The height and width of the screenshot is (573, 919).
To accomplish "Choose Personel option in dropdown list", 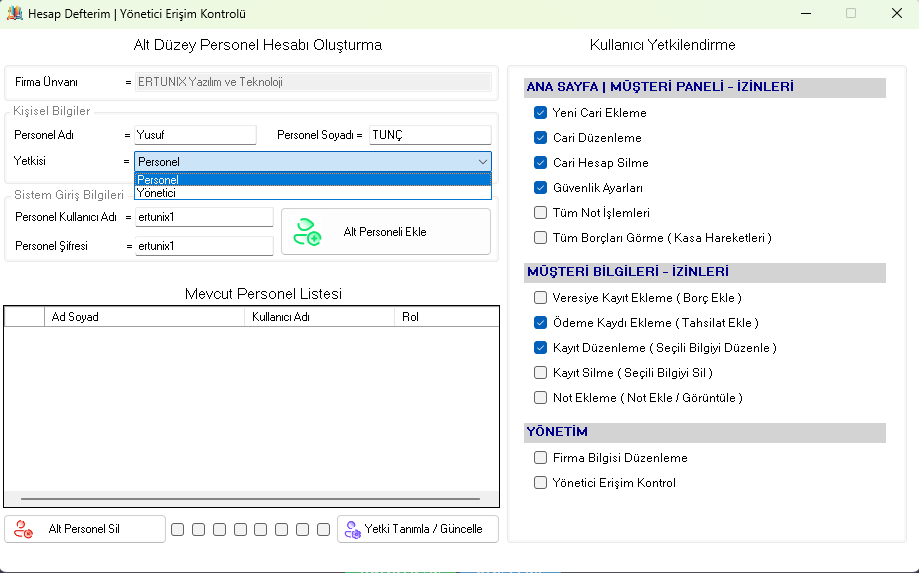I will [158, 180].
